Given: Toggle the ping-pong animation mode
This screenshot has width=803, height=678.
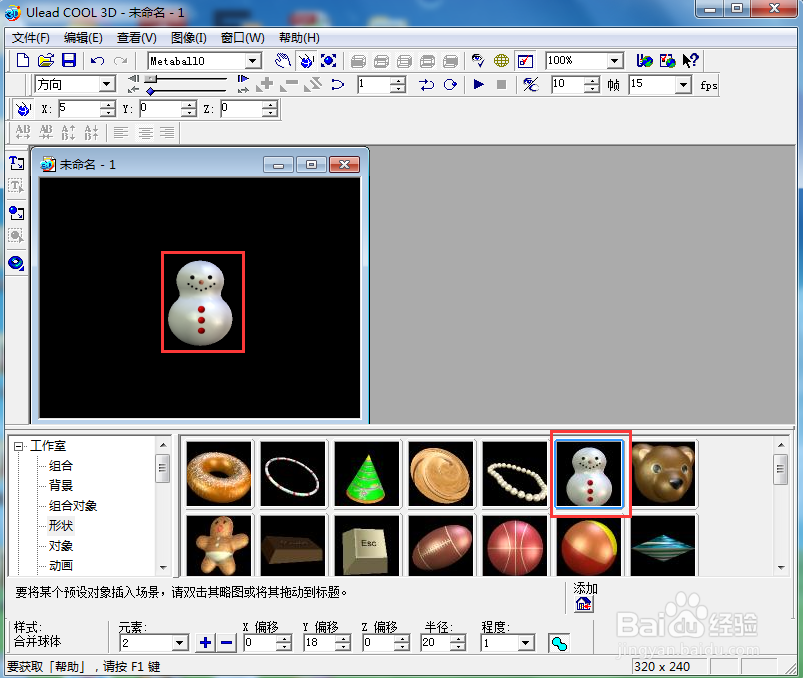Looking at the screenshot, I should pos(426,84).
